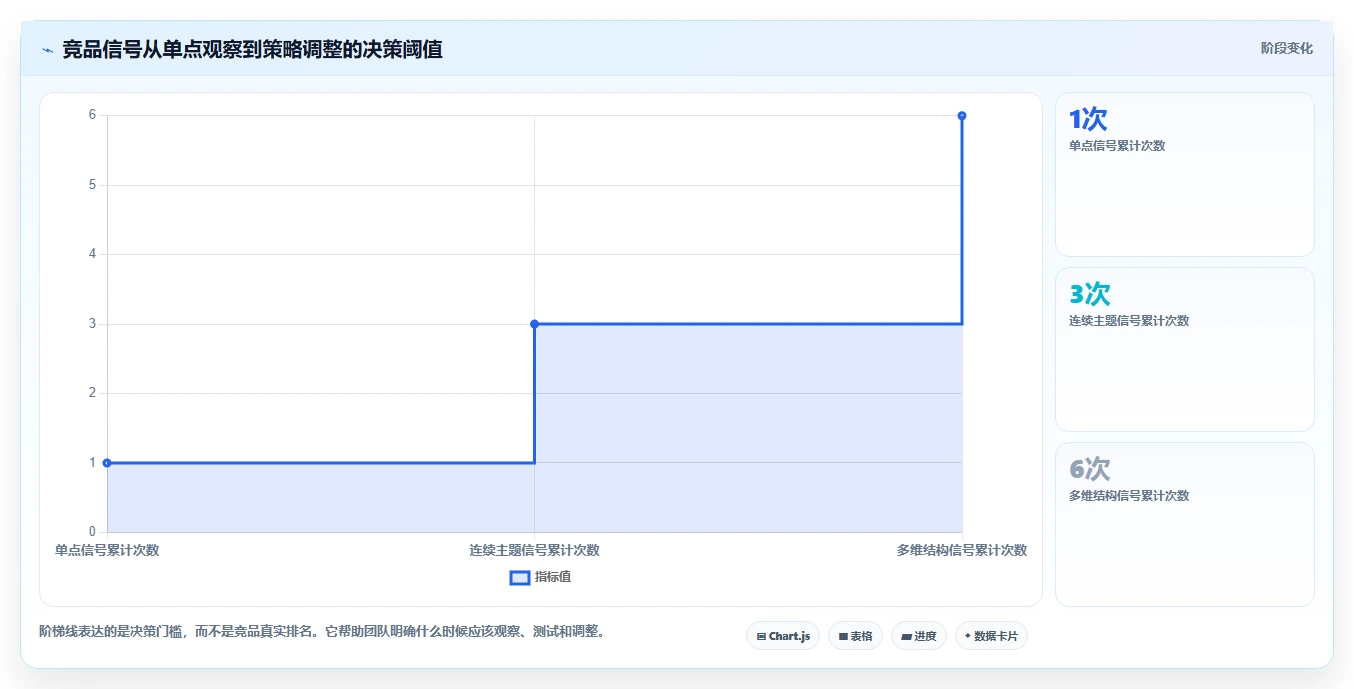Click the footnote text starting 阶梯线表达的是决策门槛

[x=322, y=631]
